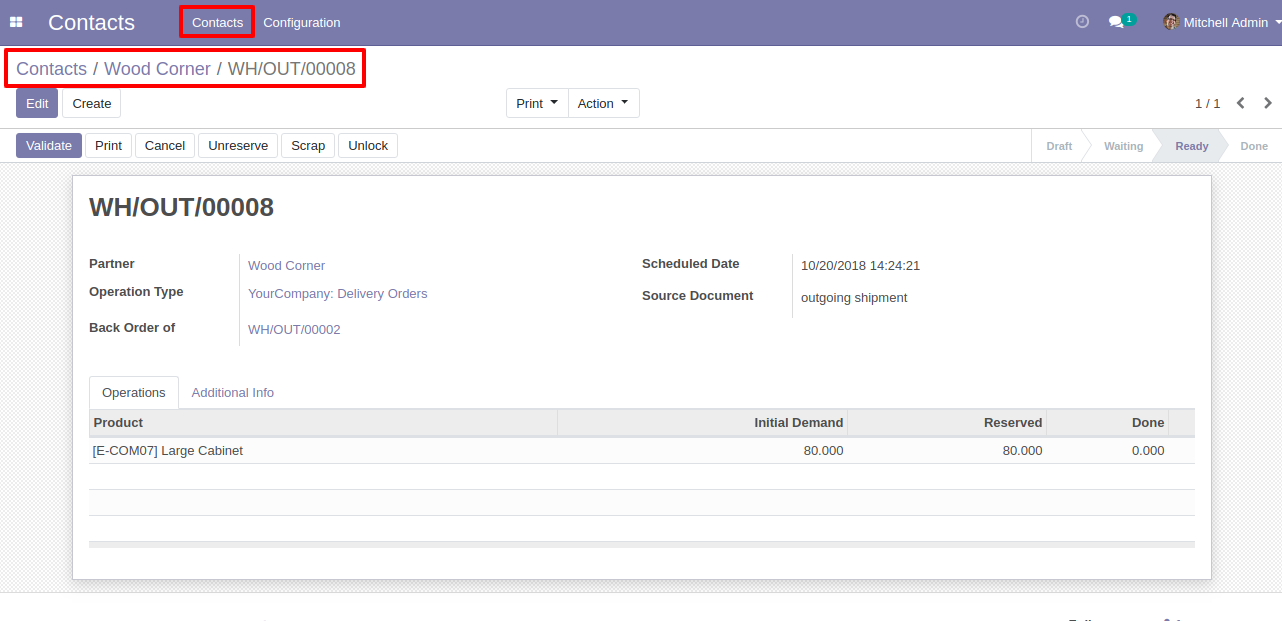Click the source document outgoing shipment

coord(854,298)
